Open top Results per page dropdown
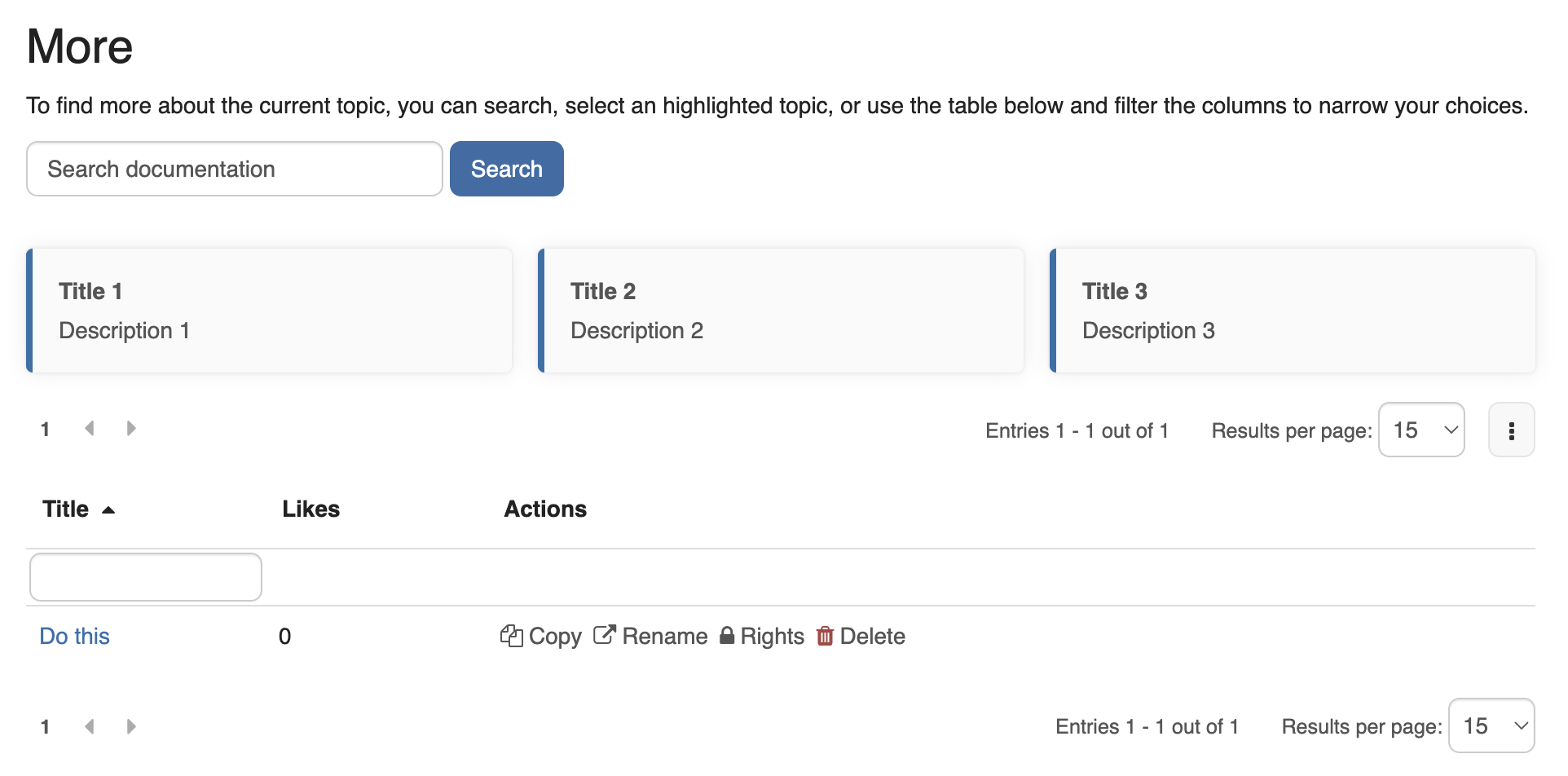1568x776 pixels. [1420, 430]
